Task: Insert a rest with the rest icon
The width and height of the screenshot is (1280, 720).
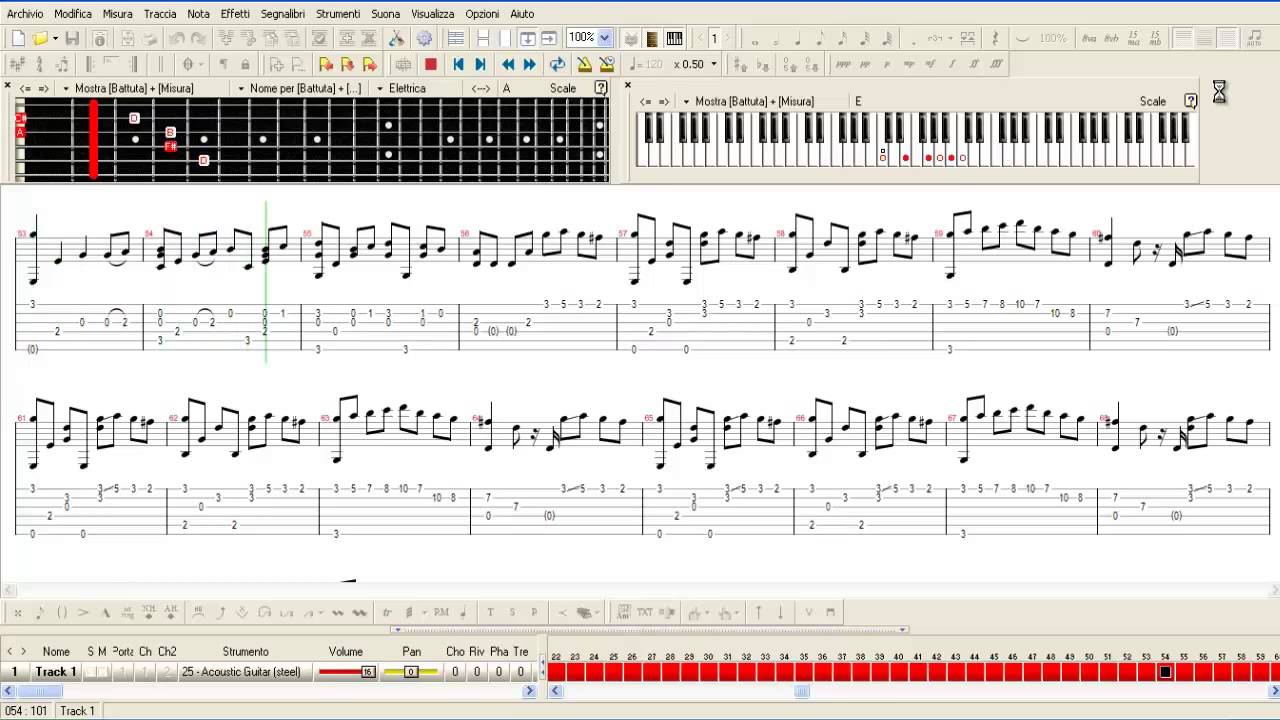Action: coord(995,39)
